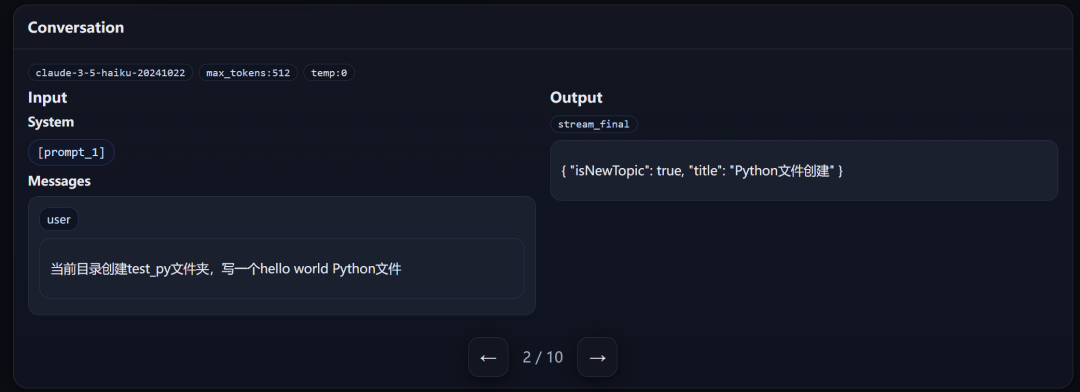Click the user role badge
The width and height of the screenshot is (1080, 392).
(x=59, y=219)
